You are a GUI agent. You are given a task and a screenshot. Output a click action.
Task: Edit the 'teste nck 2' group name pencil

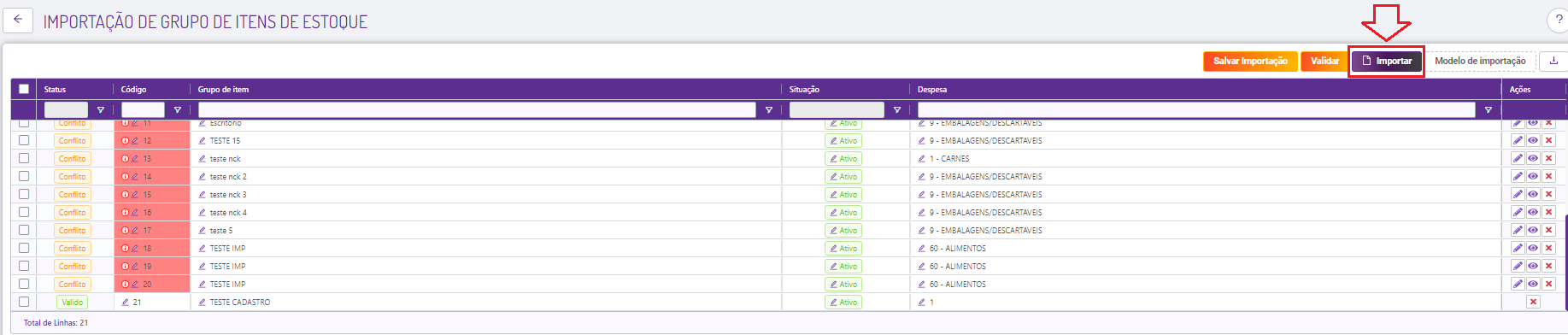203,177
